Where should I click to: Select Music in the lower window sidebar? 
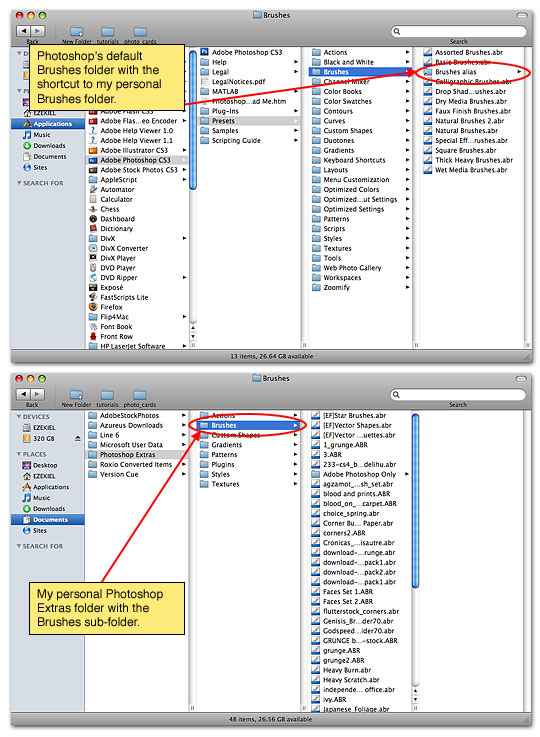[x=36, y=498]
